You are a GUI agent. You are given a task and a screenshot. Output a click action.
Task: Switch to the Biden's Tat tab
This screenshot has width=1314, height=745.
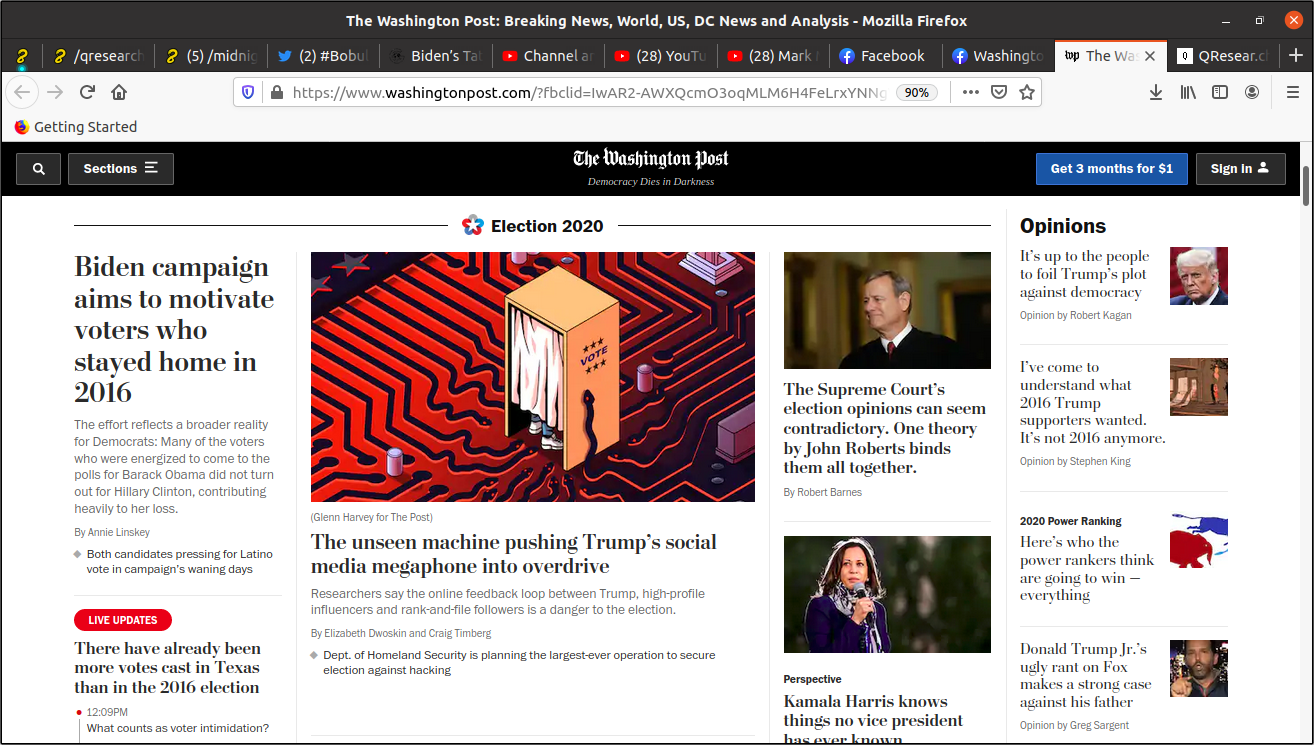tap(437, 56)
